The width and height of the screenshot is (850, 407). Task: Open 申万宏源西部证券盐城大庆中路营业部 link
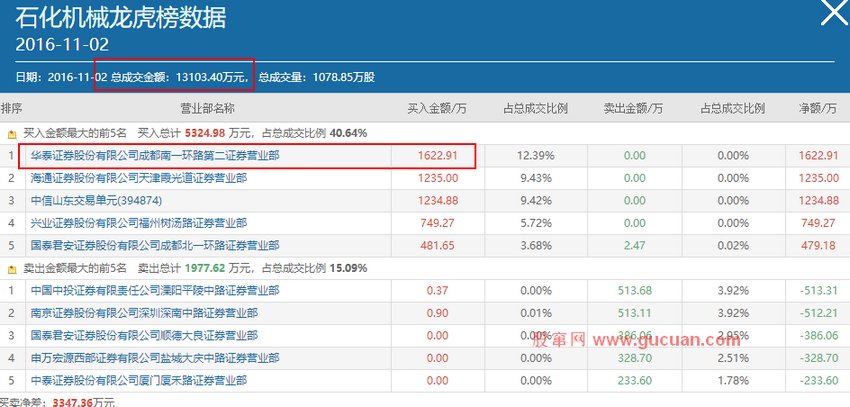(x=155, y=358)
